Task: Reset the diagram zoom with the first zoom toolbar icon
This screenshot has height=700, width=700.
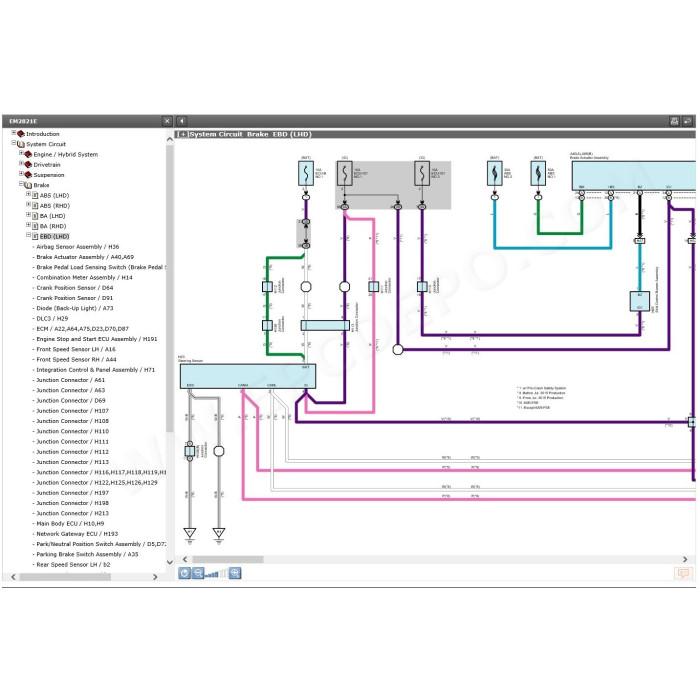Action: (x=184, y=573)
